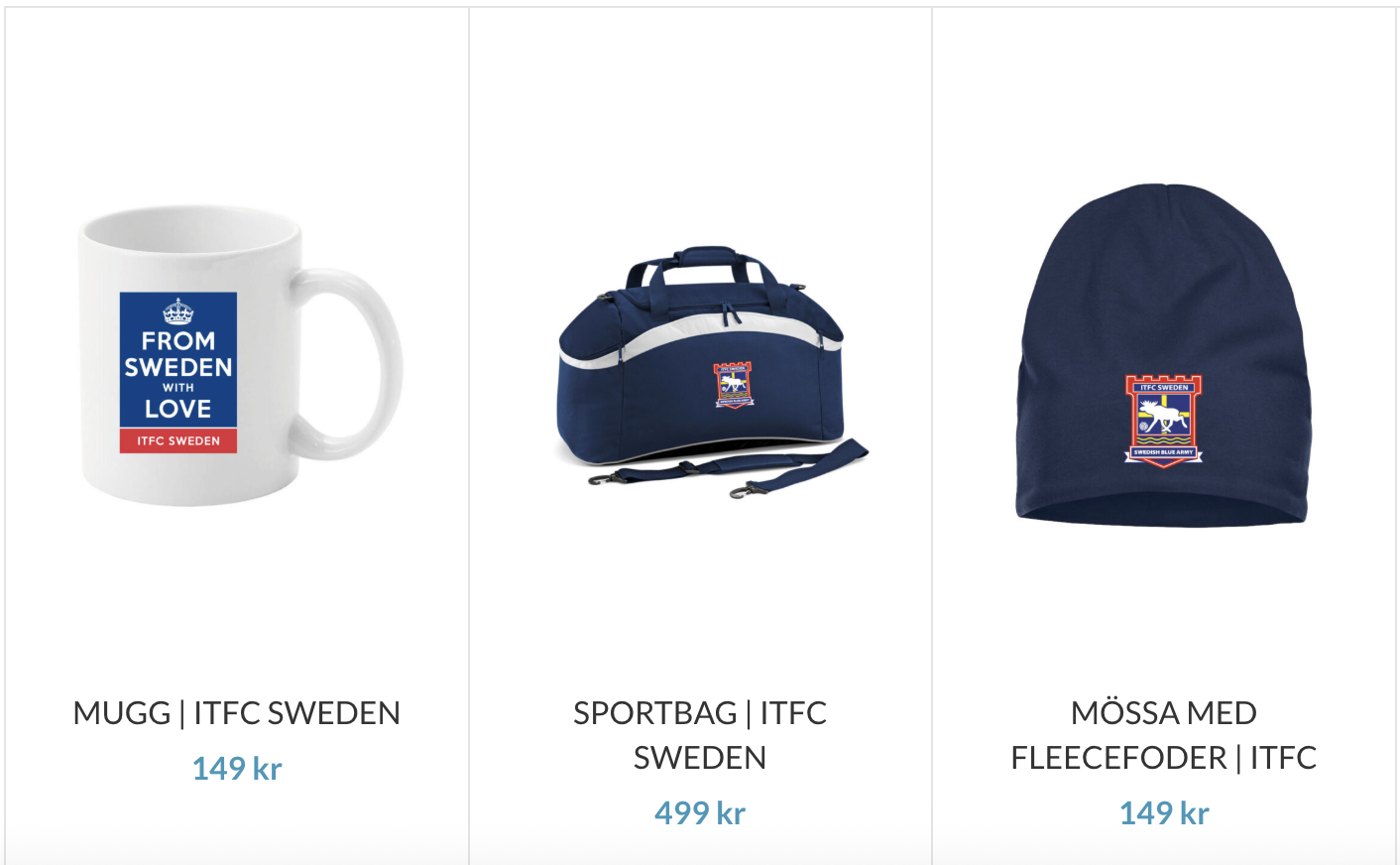
Task: Click the SWEDISH BLUE ARMY ribbon on beanie crest
Action: click(x=1164, y=452)
